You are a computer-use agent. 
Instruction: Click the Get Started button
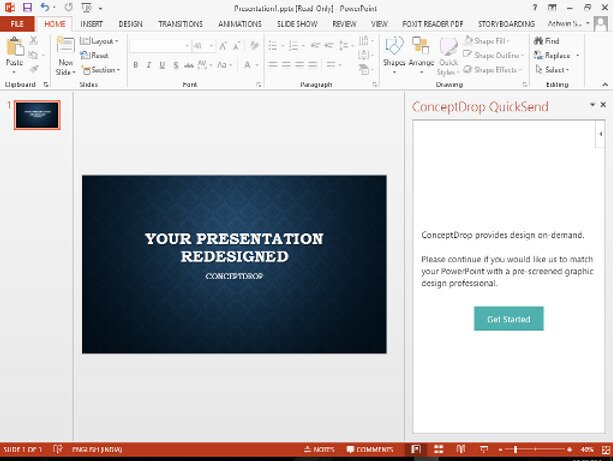coord(508,318)
